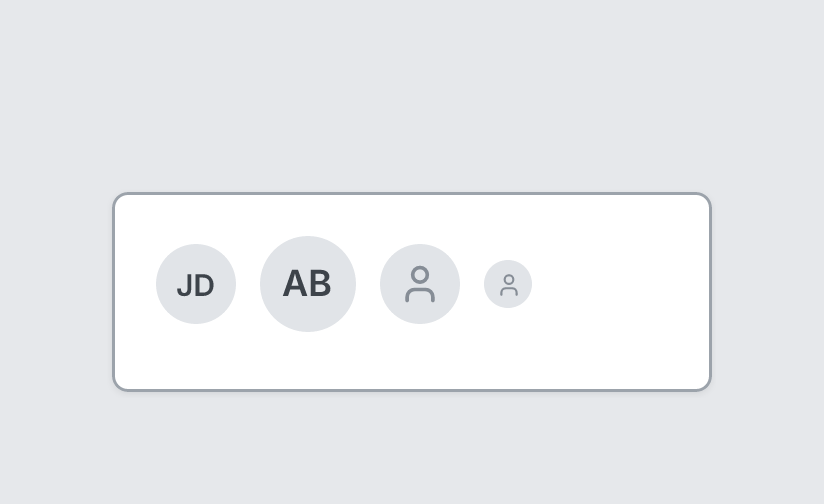Image resolution: width=824 pixels, height=504 pixels.
Task: Pick the last avatar in the row
Action: (x=508, y=284)
